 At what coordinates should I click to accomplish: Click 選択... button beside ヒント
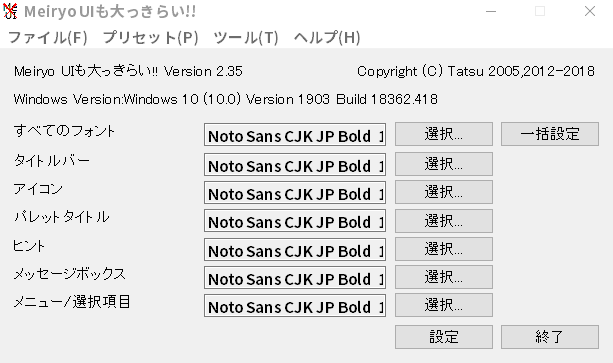click(444, 249)
